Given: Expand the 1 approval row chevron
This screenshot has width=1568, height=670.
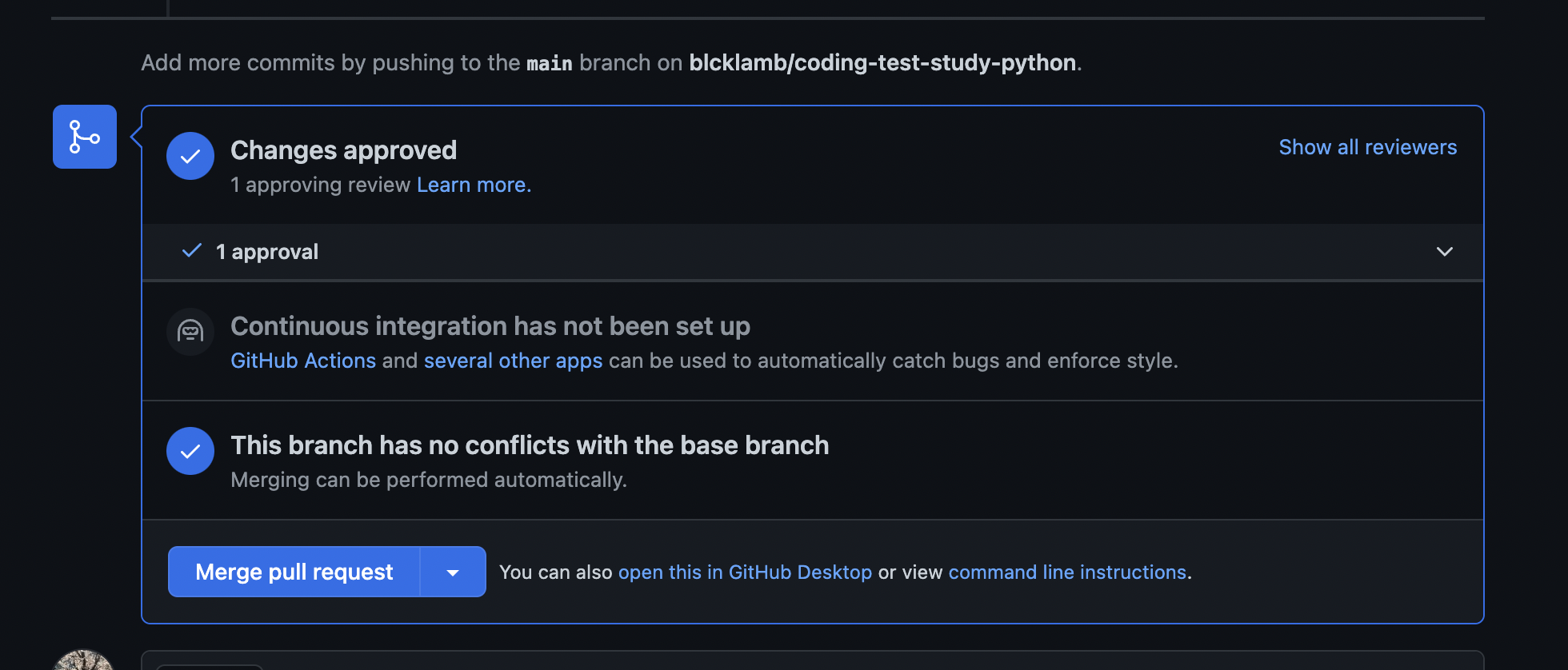Looking at the screenshot, I should click(x=1444, y=252).
